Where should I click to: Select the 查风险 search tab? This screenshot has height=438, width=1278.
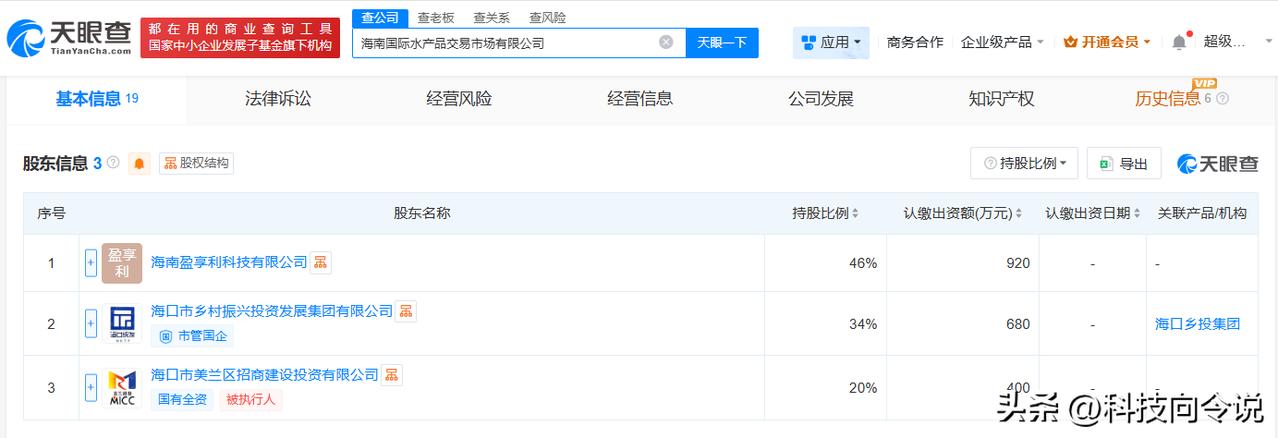[x=547, y=17]
